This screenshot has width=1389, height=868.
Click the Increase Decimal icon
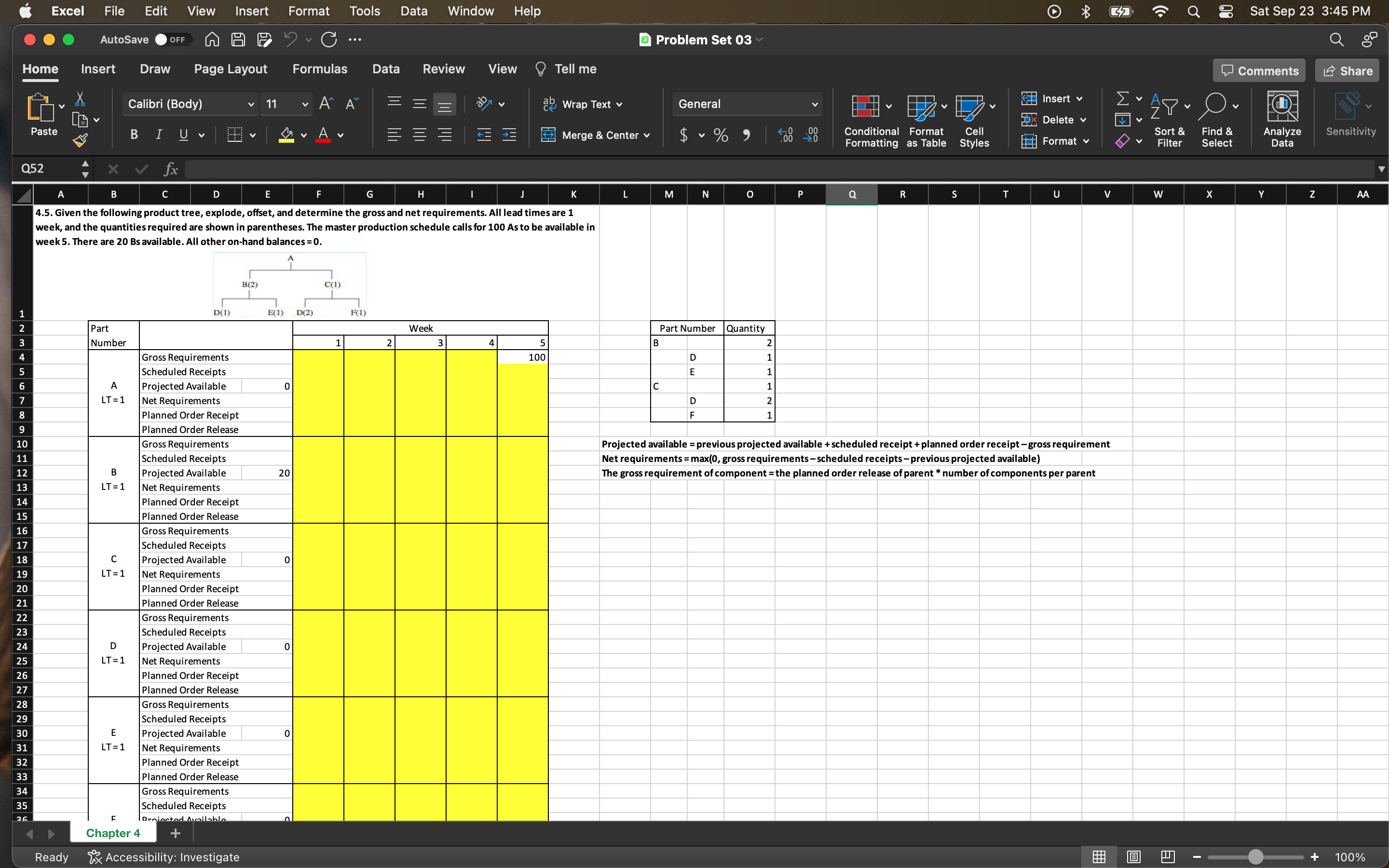tap(785, 135)
